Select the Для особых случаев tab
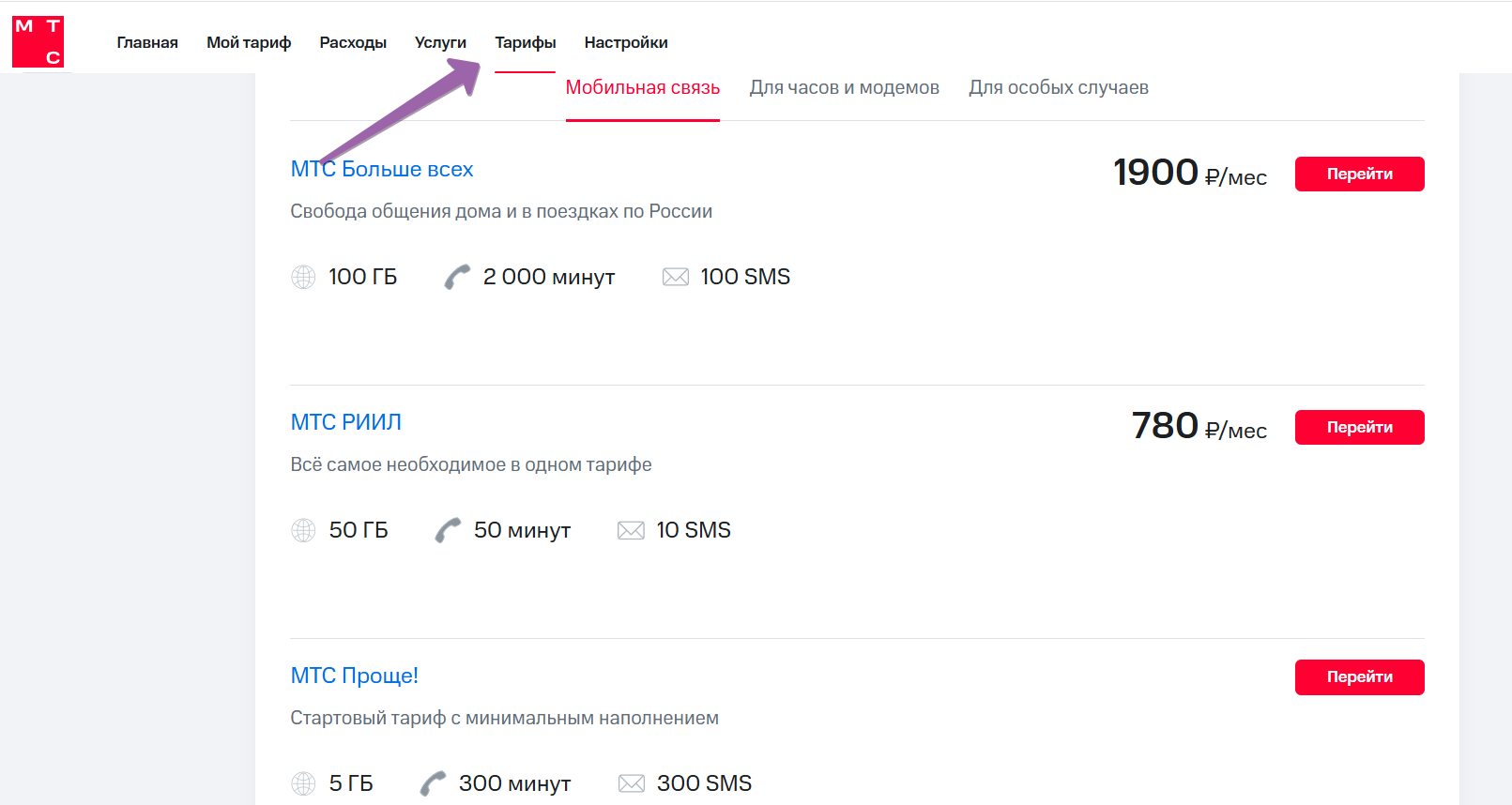1512x805 pixels. coord(1059,87)
